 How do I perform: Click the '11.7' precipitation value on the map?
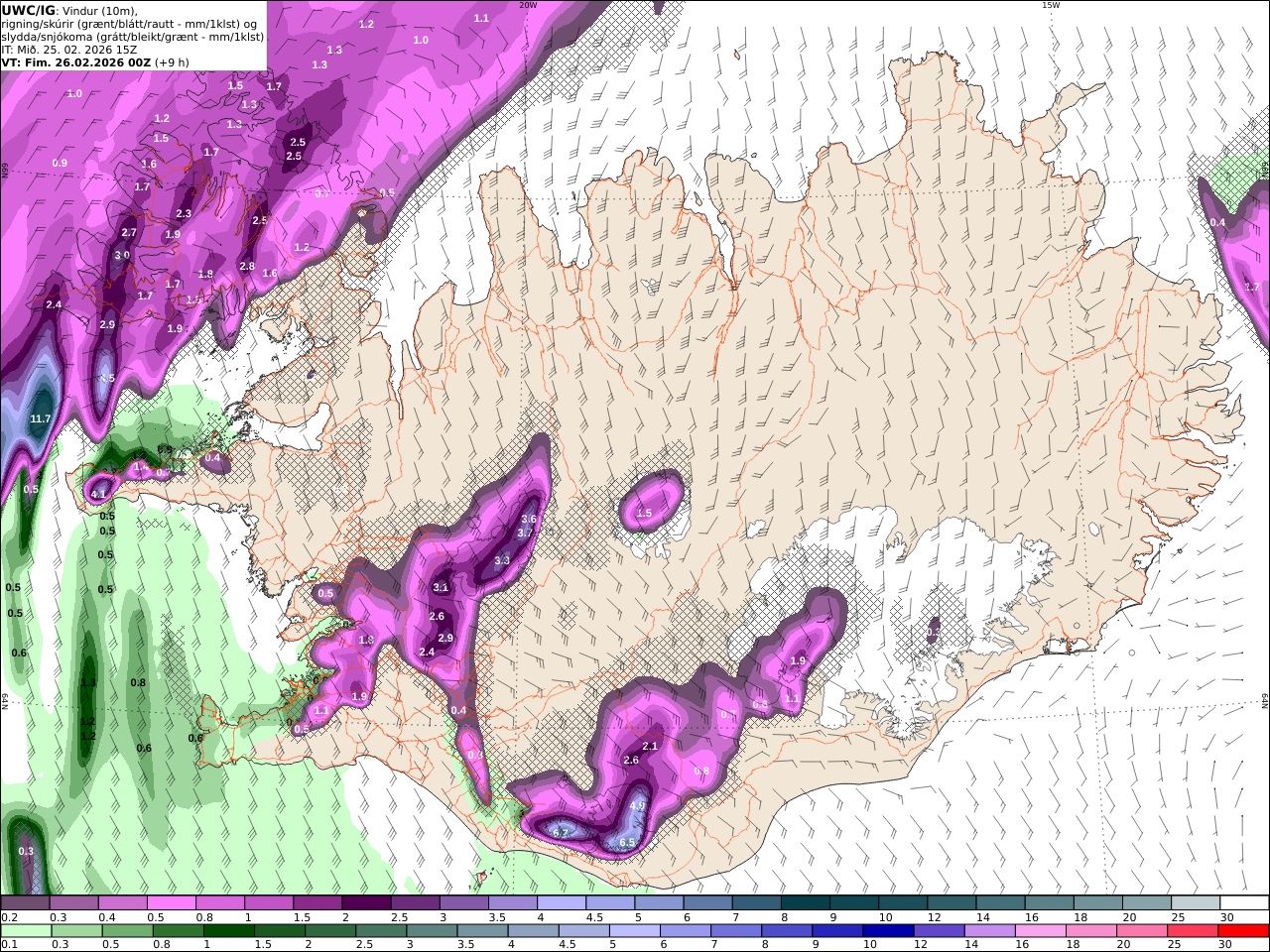pos(41,419)
